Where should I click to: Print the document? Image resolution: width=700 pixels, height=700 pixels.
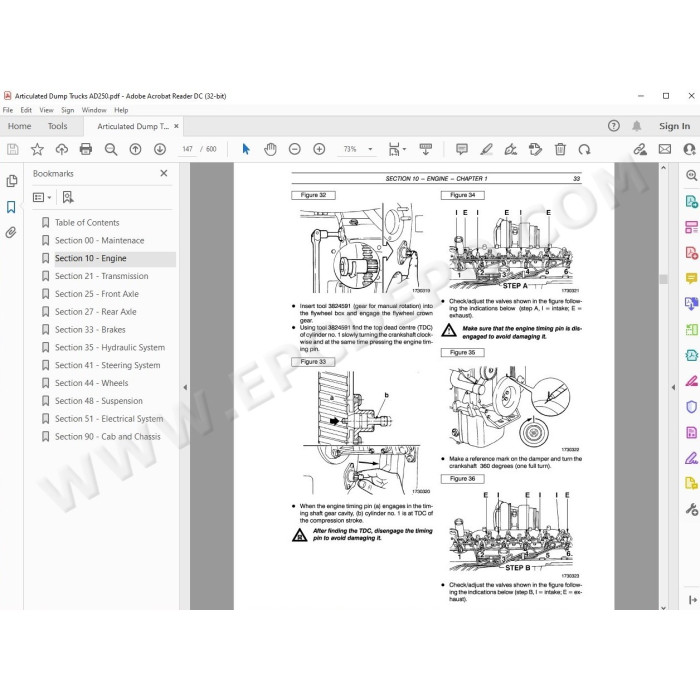click(x=86, y=149)
